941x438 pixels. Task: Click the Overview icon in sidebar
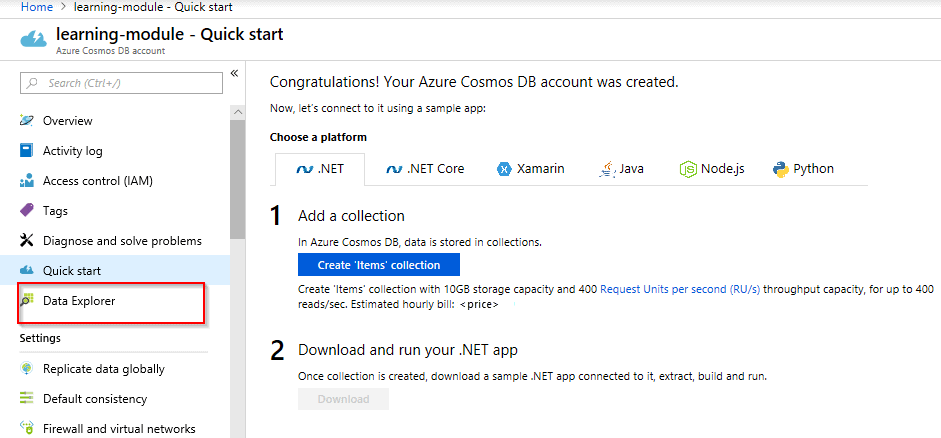27,121
